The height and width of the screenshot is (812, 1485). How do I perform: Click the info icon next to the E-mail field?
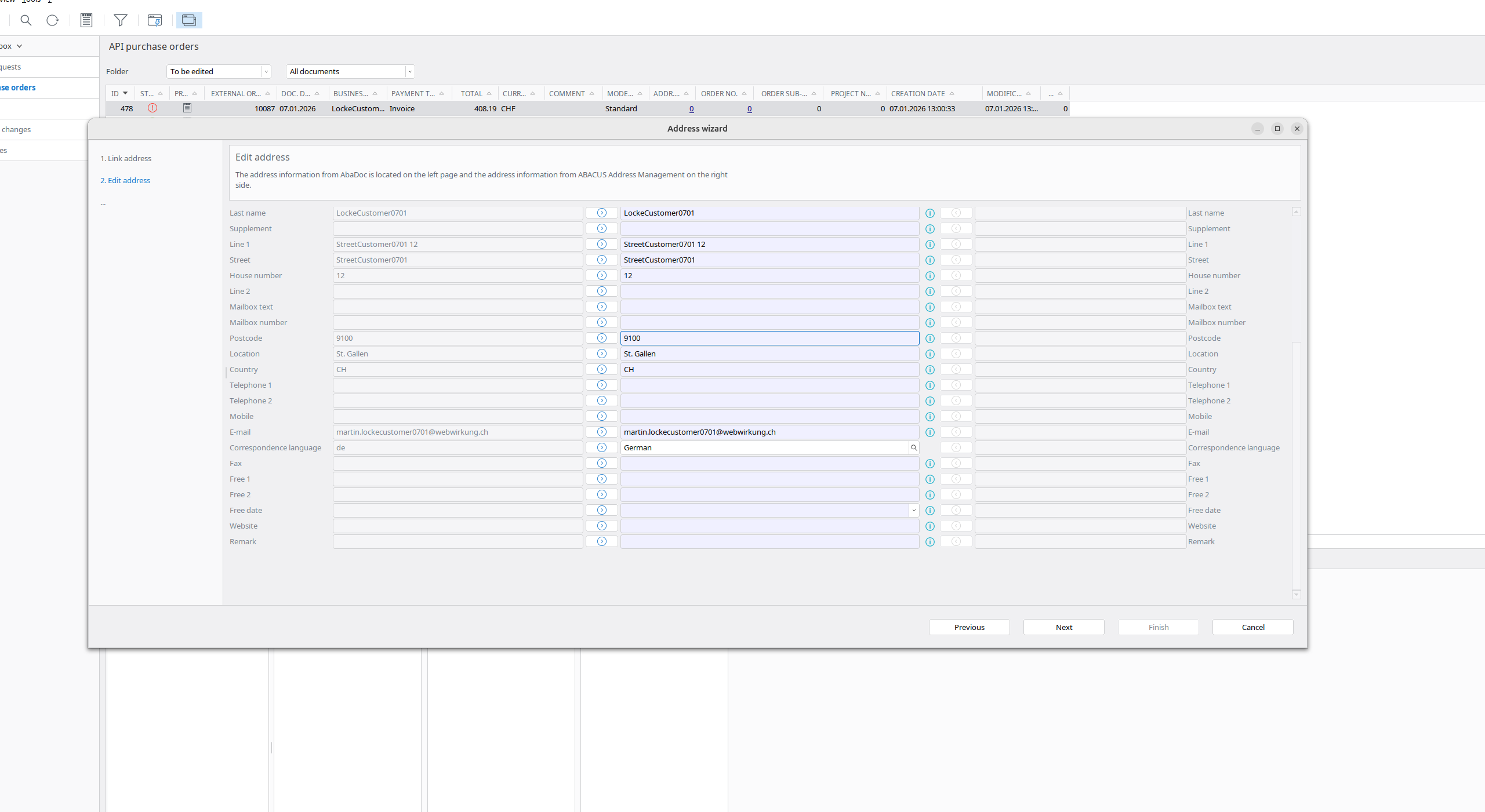click(x=930, y=432)
